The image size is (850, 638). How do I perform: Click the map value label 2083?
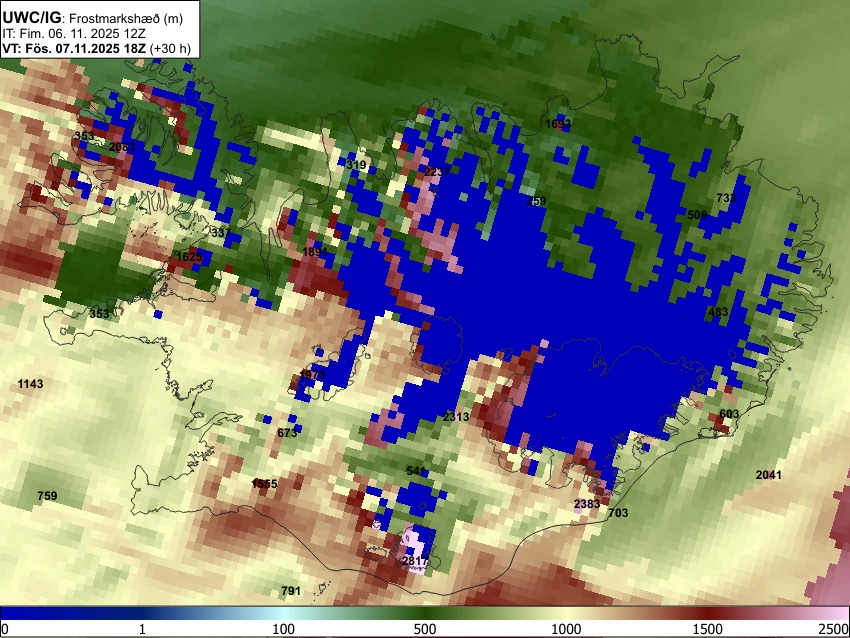pos(122,147)
